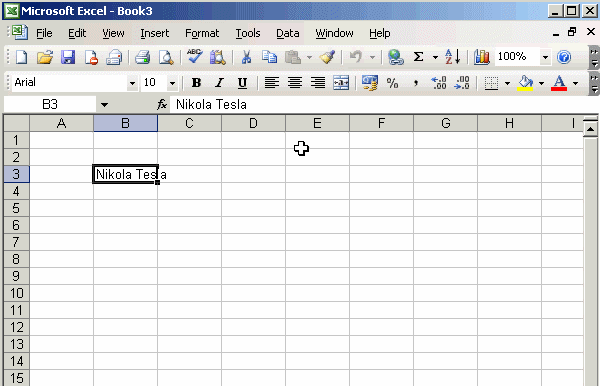Select row 3 header
The image size is (600, 386).
(16, 174)
